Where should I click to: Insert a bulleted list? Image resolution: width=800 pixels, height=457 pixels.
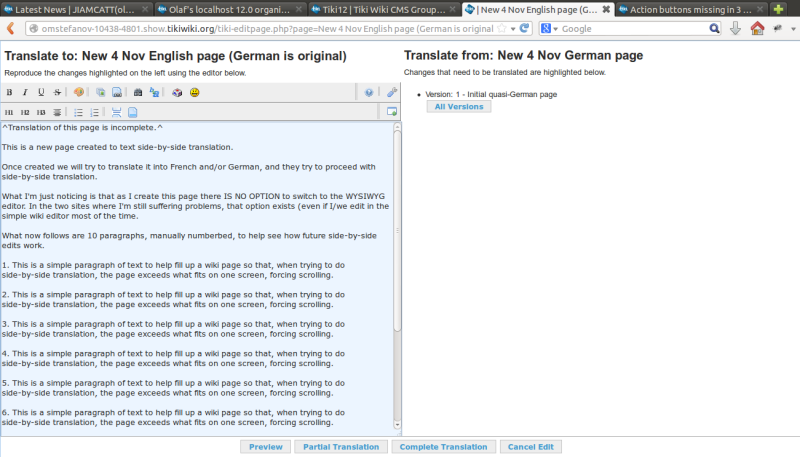pyautogui.click(x=78, y=112)
